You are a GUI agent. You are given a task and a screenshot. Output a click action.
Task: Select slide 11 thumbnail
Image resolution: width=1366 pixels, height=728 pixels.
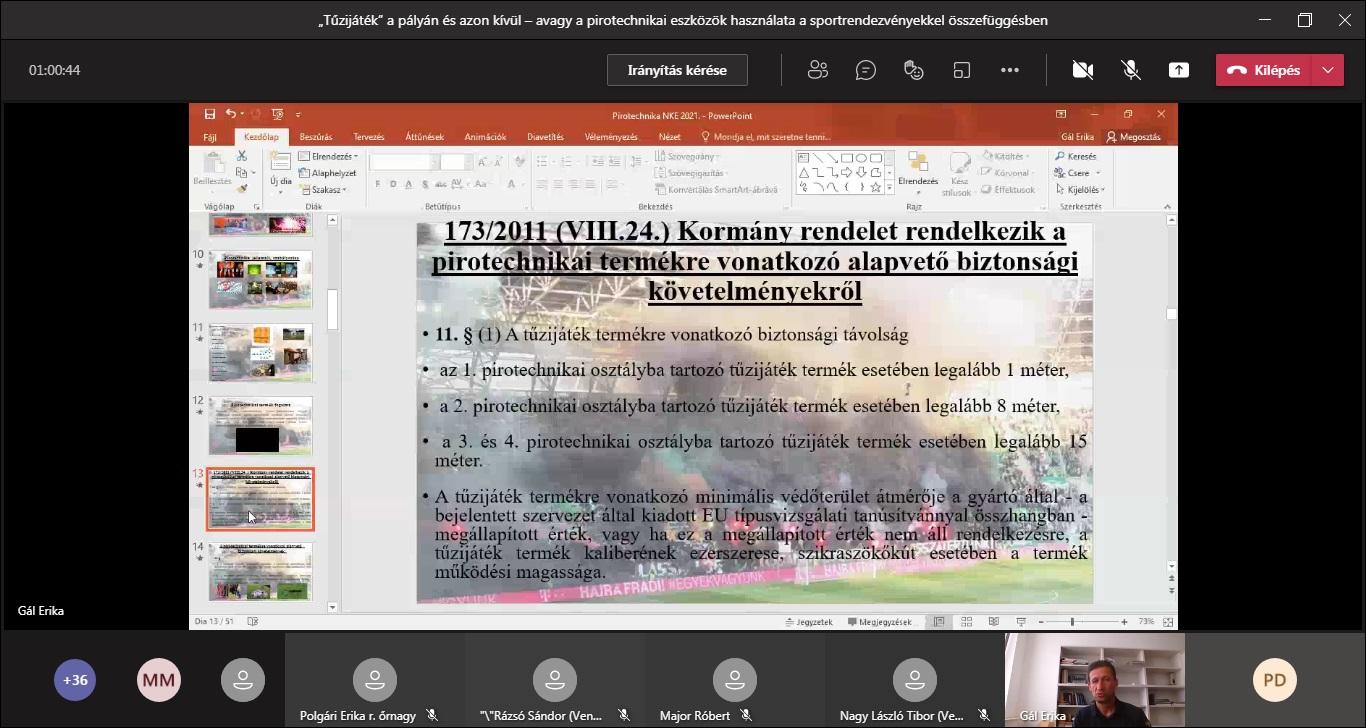(260, 352)
